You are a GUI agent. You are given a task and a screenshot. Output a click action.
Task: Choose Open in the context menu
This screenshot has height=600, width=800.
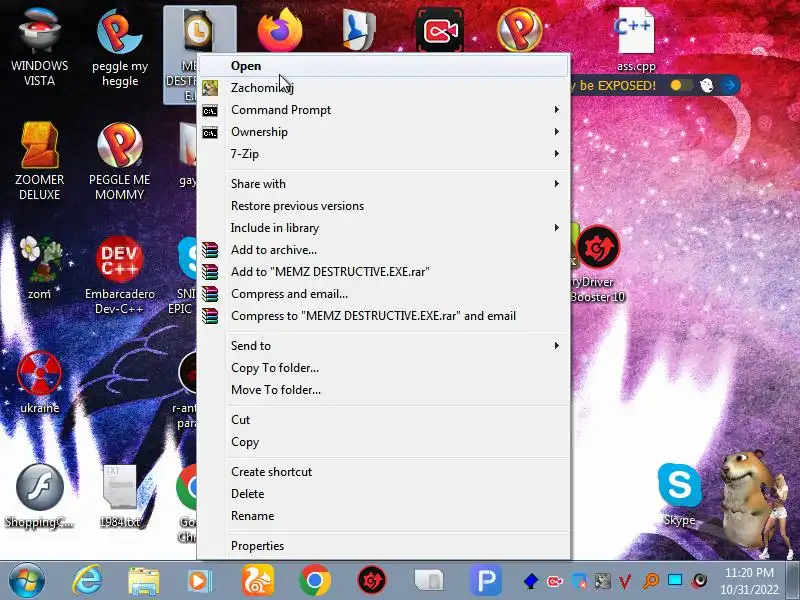(x=384, y=66)
